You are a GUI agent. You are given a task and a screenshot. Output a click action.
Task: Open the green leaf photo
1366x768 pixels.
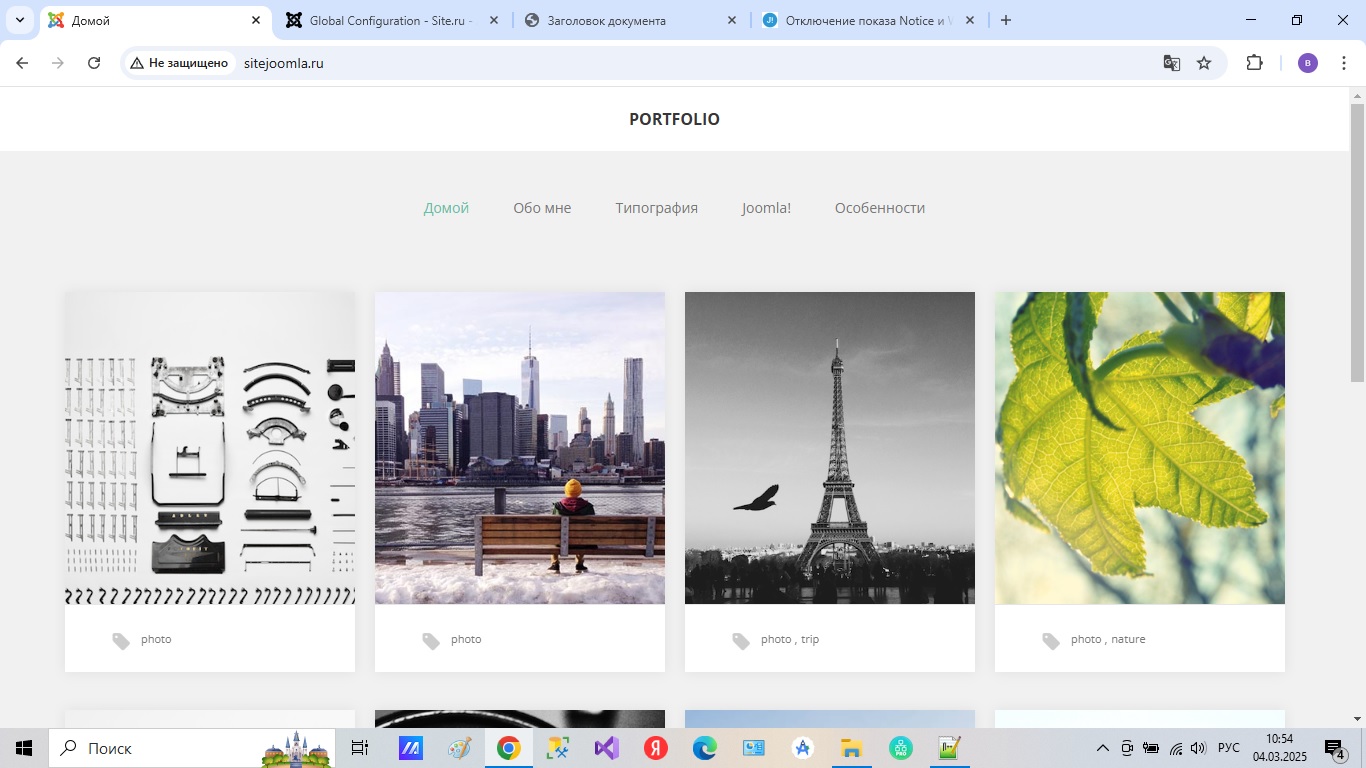pyautogui.click(x=1140, y=448)
